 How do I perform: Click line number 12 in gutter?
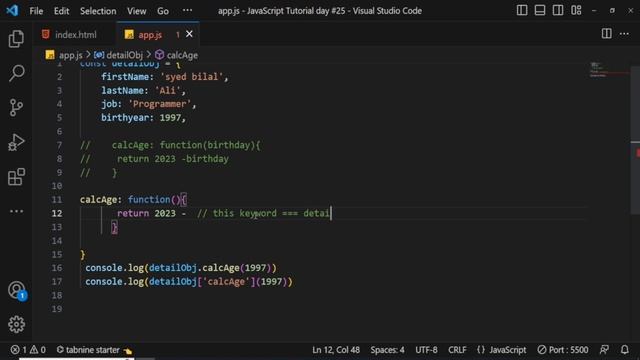(57, 213)
